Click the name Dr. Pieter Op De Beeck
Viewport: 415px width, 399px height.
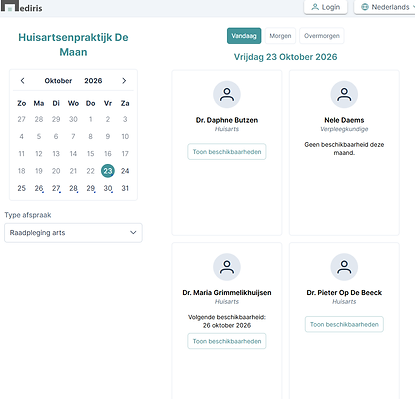(x=344, y=292)
